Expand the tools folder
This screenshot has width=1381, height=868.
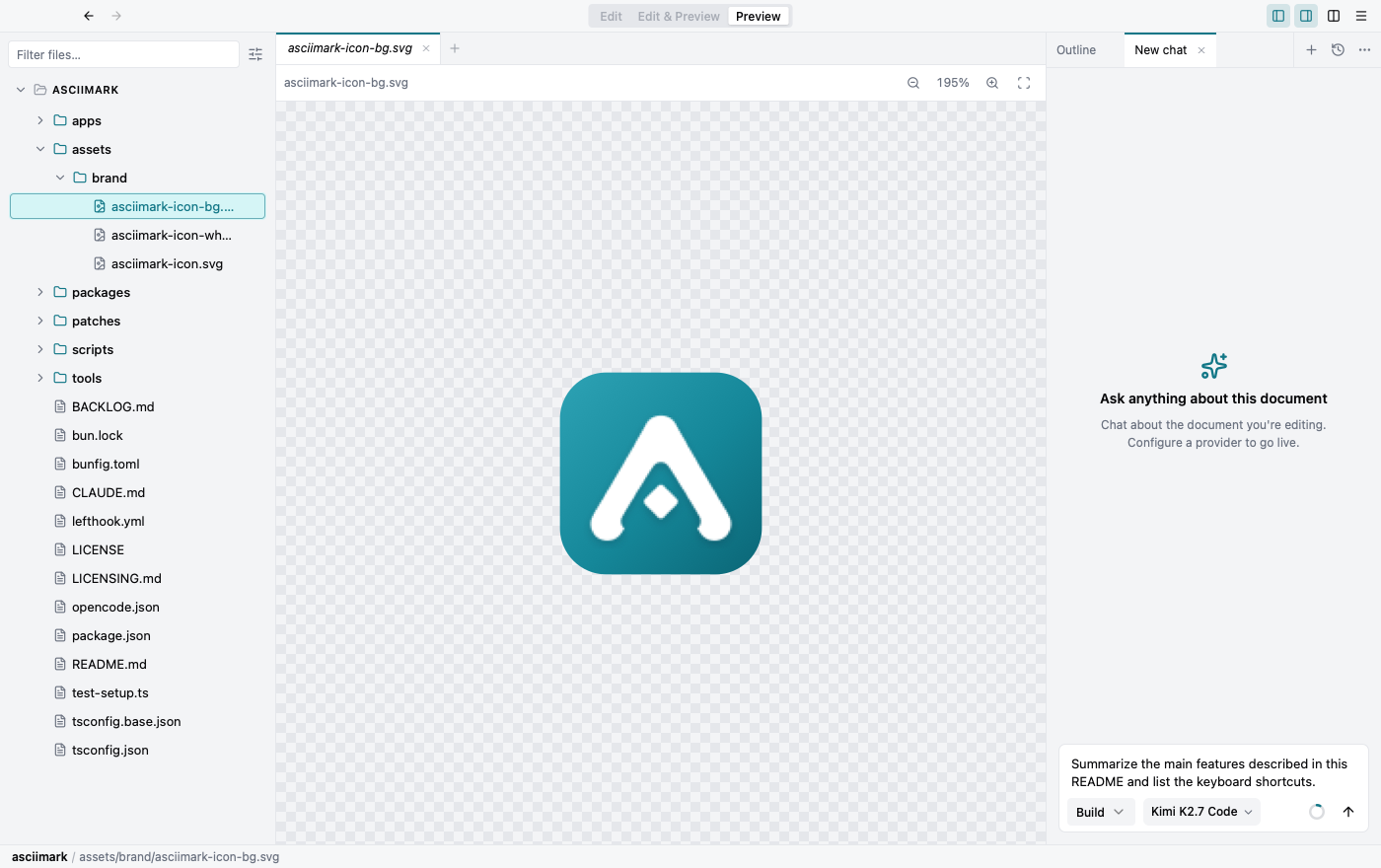tap(40, 378)
